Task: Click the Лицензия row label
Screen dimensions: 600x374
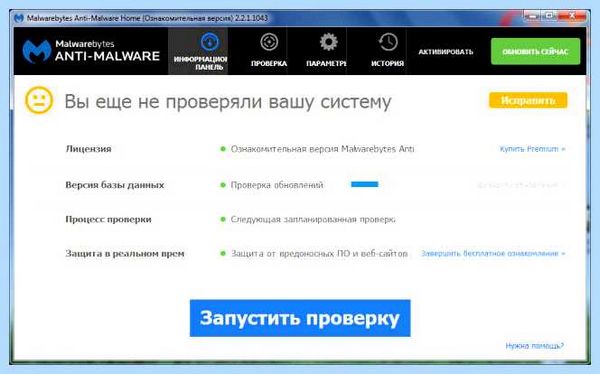Action: (x=88, y=149)
